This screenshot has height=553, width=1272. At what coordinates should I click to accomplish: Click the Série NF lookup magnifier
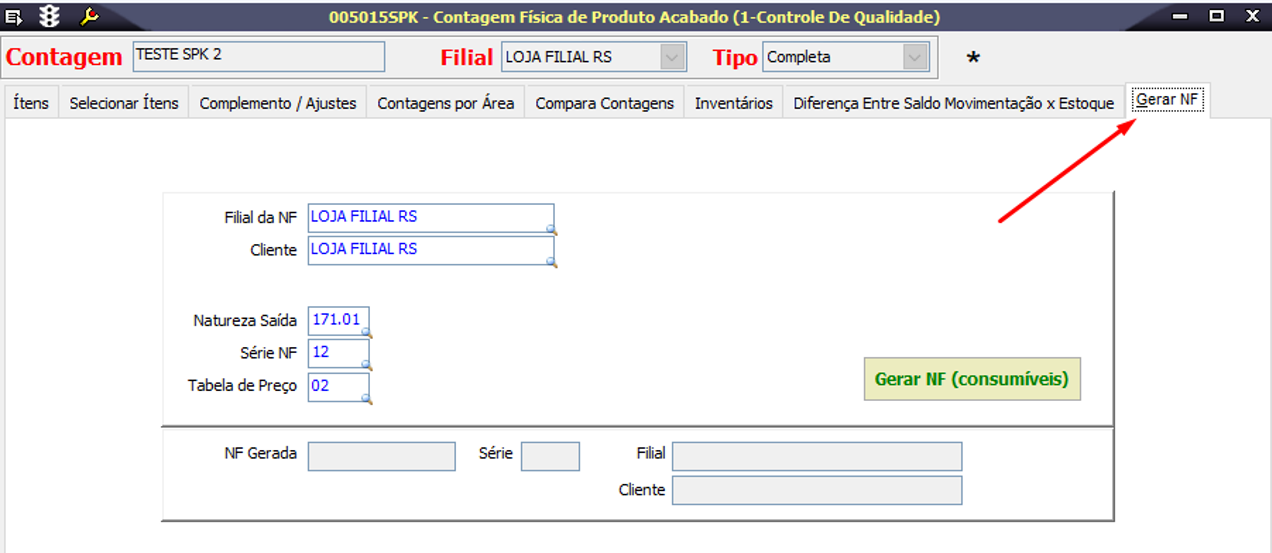367,365
